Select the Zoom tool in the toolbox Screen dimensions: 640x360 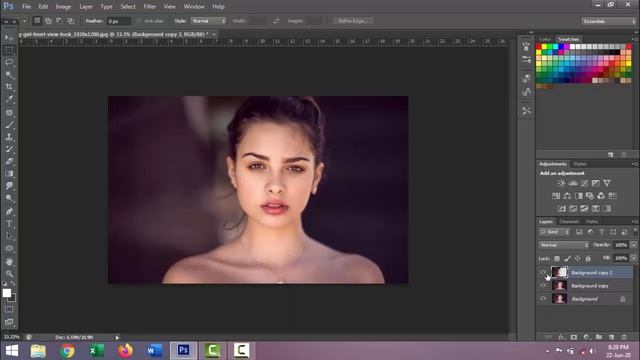click(x=9, y=273)
